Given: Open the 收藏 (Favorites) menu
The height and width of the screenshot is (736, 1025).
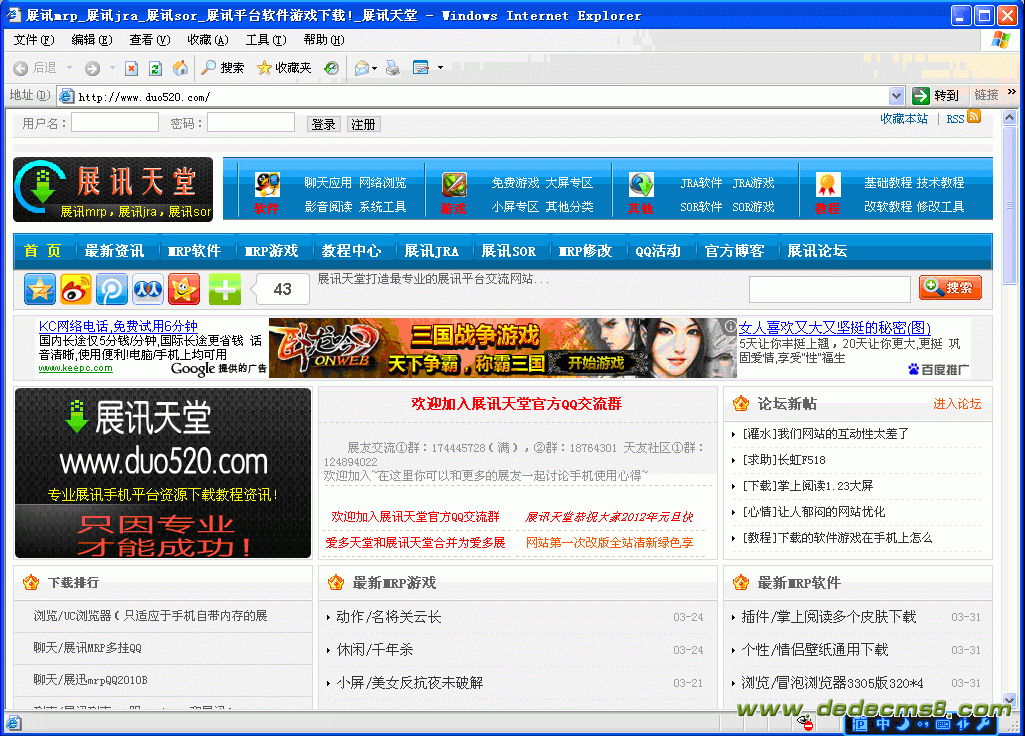Looking at the screenshot, I should pyautogui.click(x=207, y=40).
